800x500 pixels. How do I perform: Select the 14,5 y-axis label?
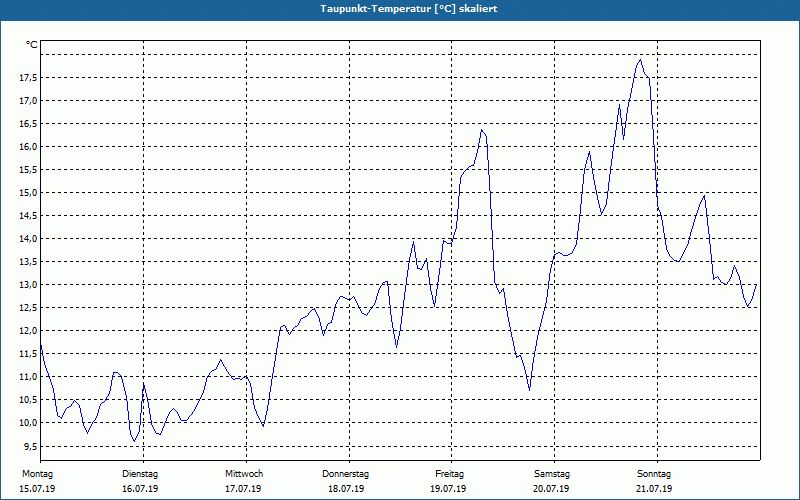pos(28,216)
